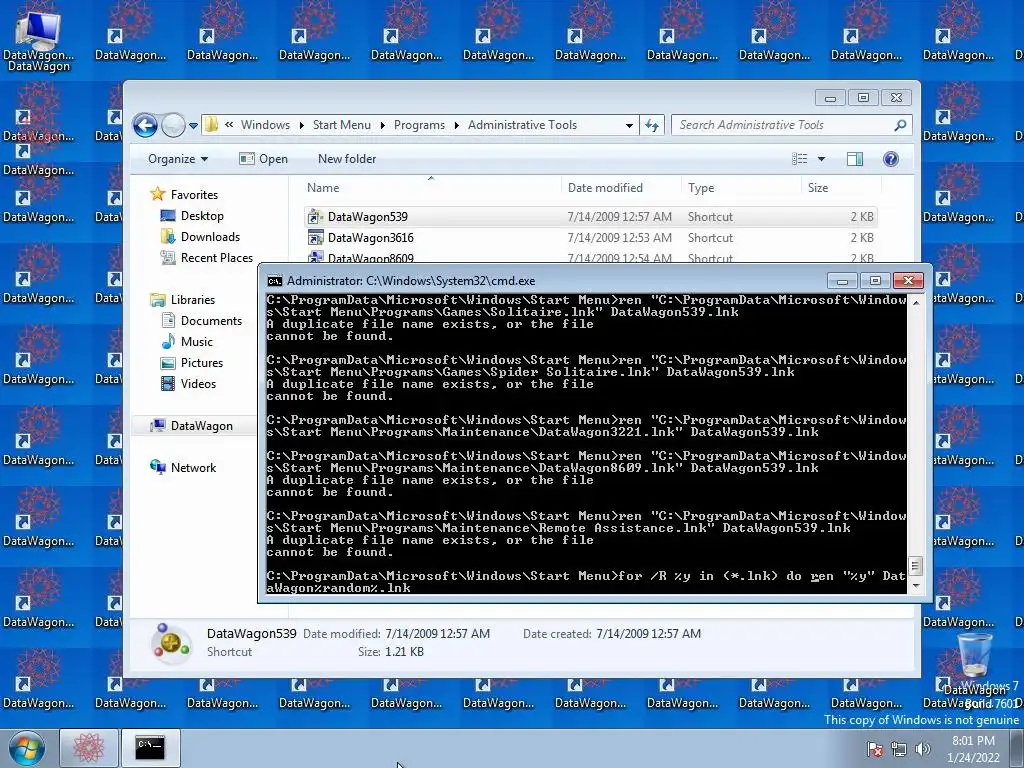Select the Windows breadcrumb segment
This screenshot has width=1024, height=768.
point(265,125)
